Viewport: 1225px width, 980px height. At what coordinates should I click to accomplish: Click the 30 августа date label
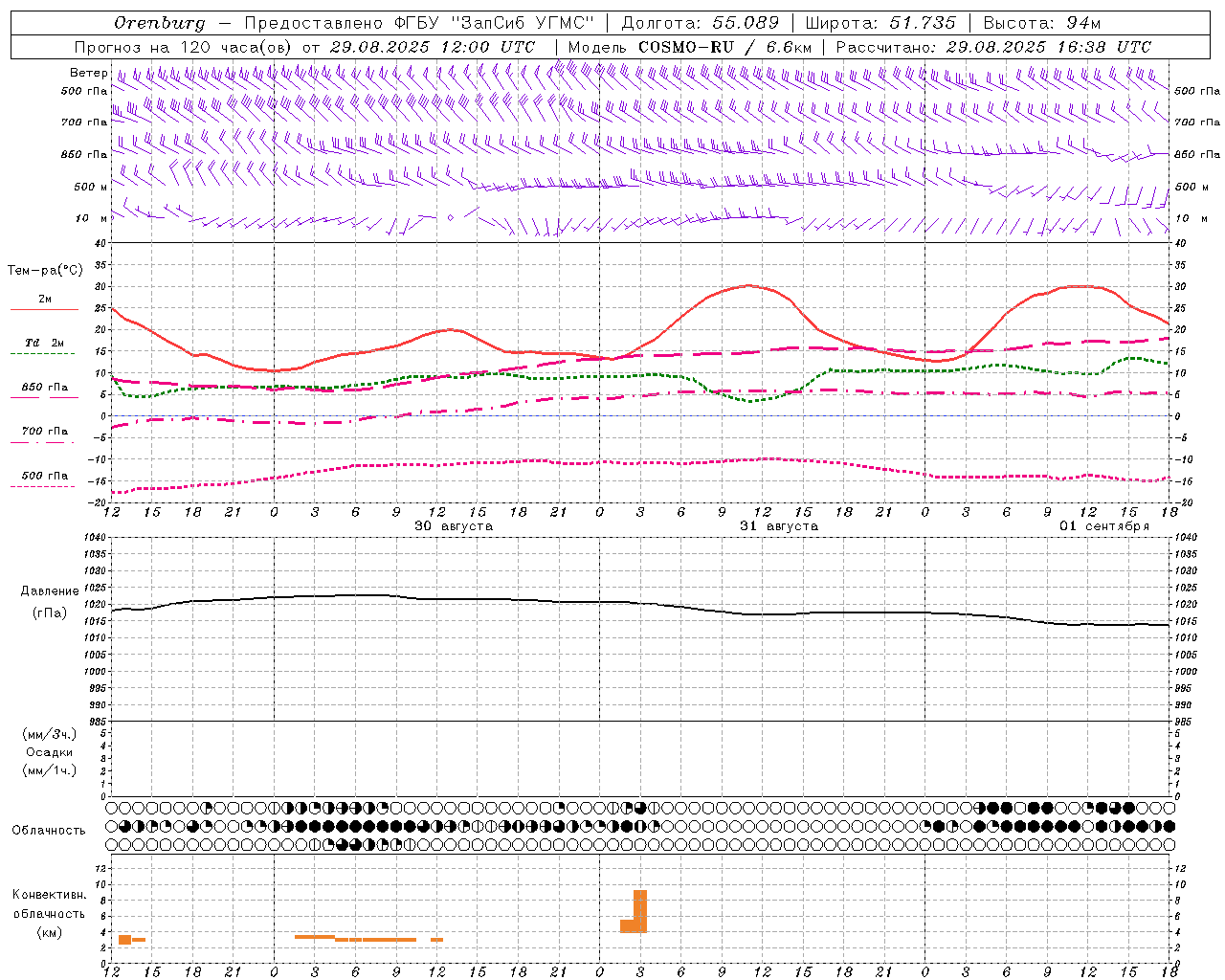[454, 526]
